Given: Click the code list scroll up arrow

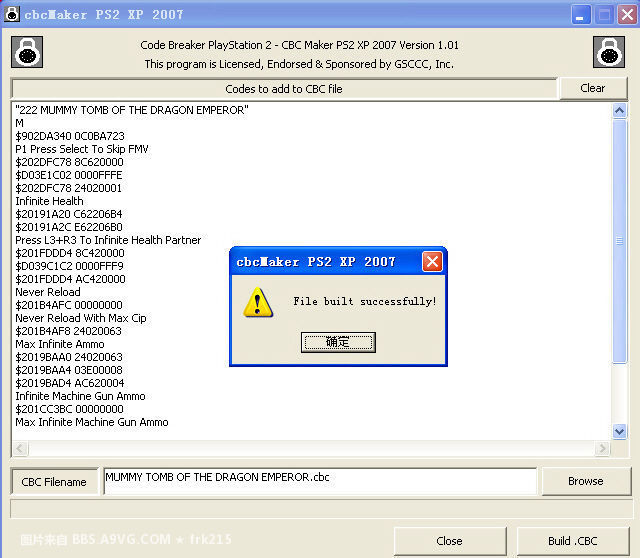Looking at the screenshot, I should coord(619,111).
